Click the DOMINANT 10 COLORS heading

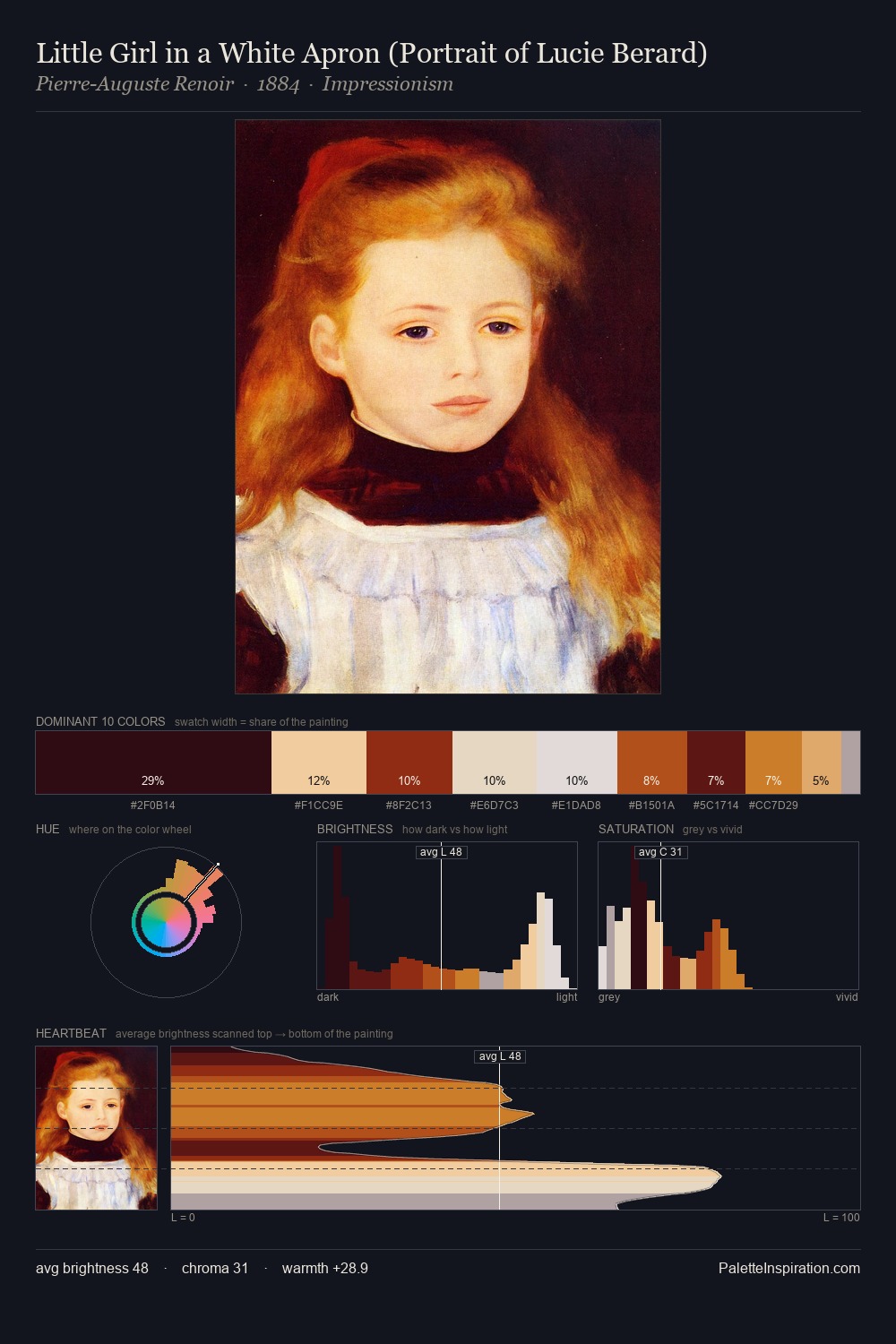[100, 721]
